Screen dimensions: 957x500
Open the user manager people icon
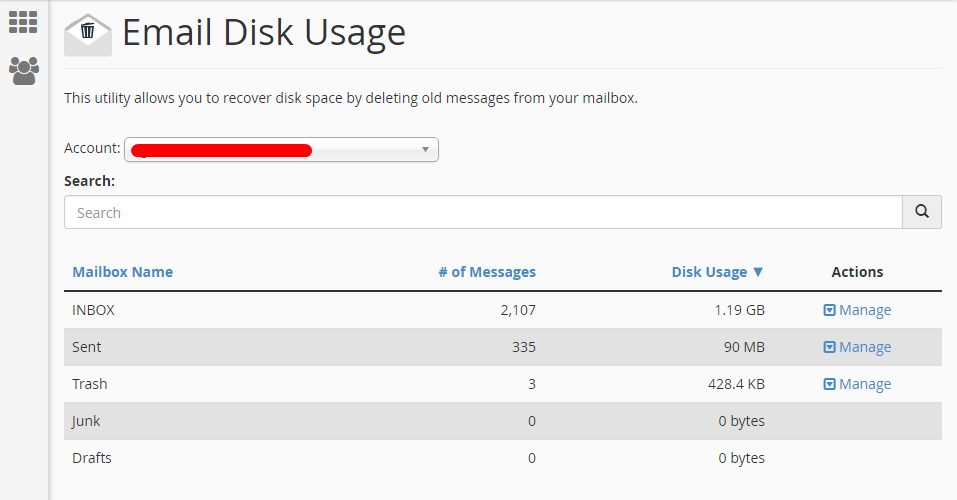(23, 70)
